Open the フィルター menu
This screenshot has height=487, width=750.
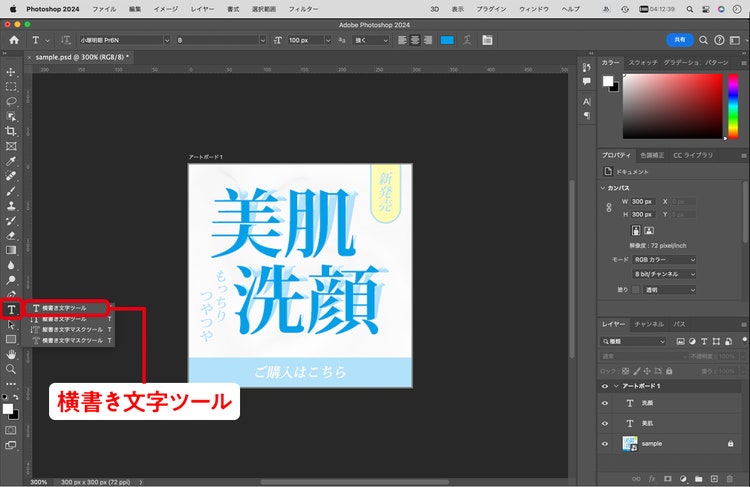(303, 9)
